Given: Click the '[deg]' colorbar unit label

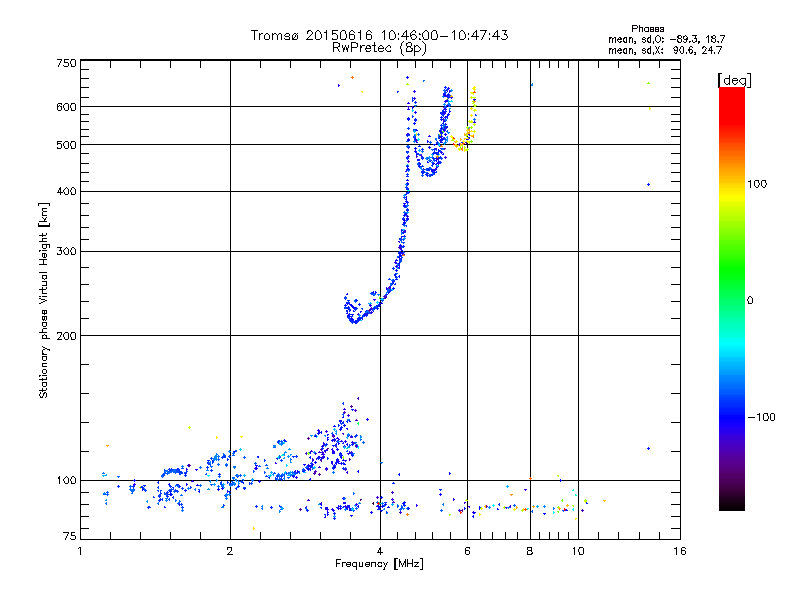Looking at the screenshot, I should pyautogui.click(x=734, y=80).
